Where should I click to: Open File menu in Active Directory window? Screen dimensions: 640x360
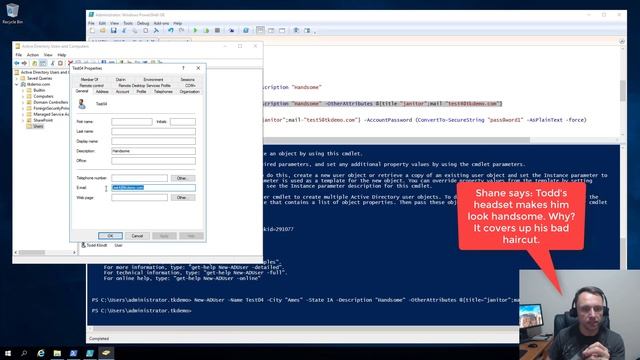click(19, 55)
